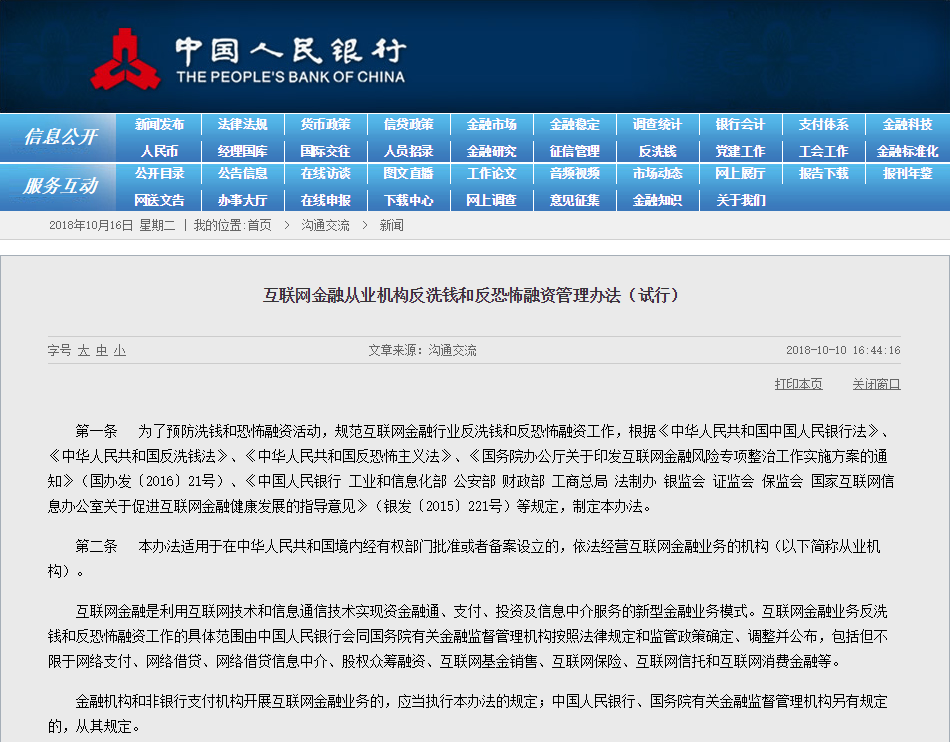
Task: Click the 服务互动 section heading
Action: 60,186
